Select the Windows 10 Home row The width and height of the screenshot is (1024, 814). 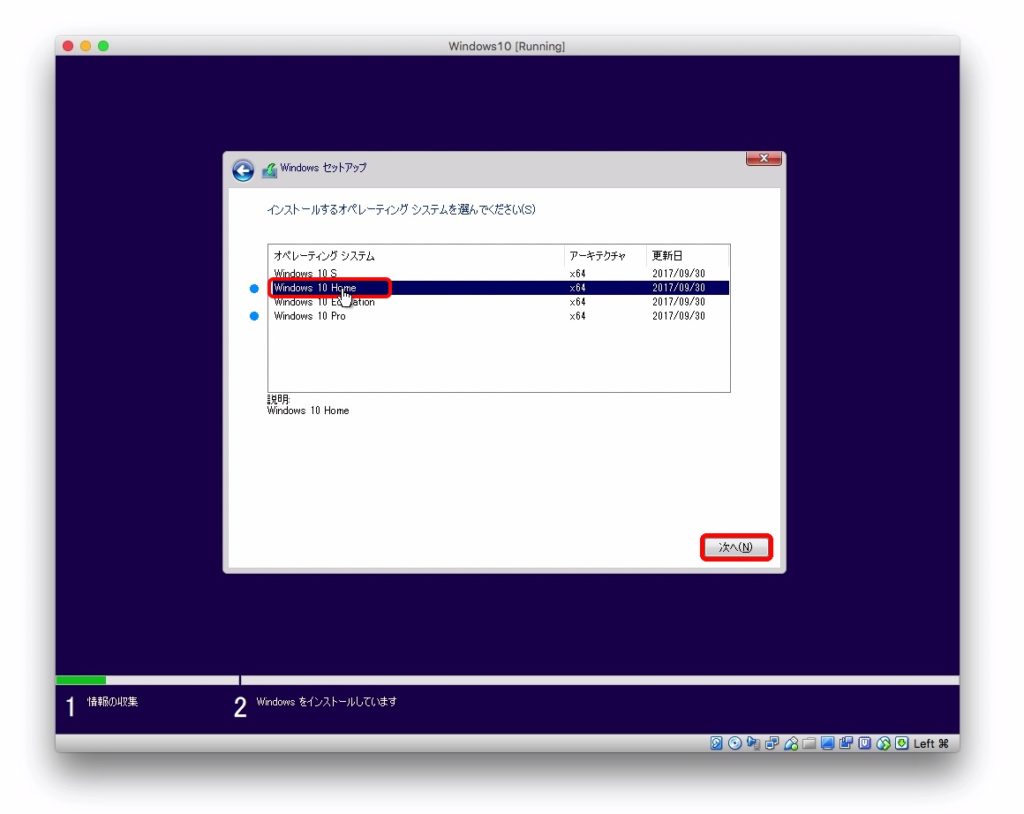pos(499,287)
